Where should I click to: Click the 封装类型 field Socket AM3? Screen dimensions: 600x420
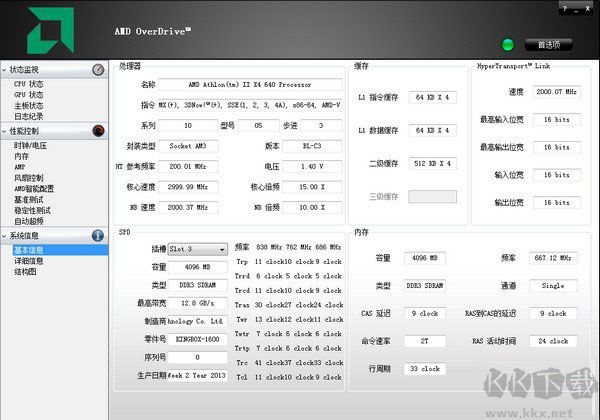tap(188, 146)
